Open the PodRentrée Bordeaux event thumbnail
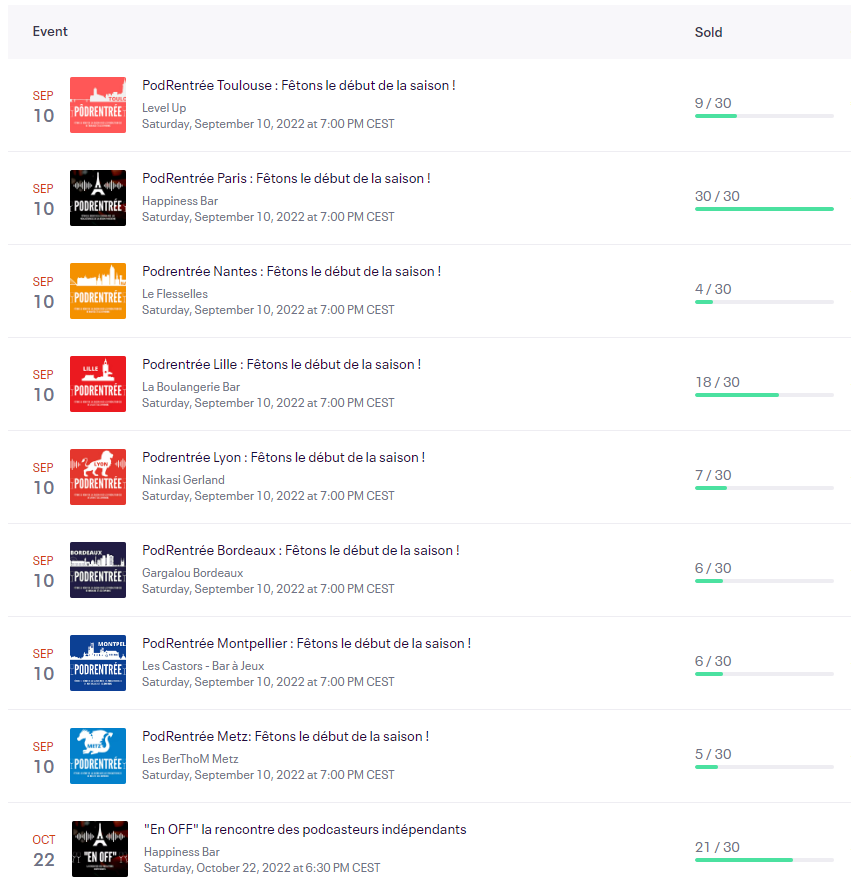Viewport: 851px width, 890px height. 98,570
